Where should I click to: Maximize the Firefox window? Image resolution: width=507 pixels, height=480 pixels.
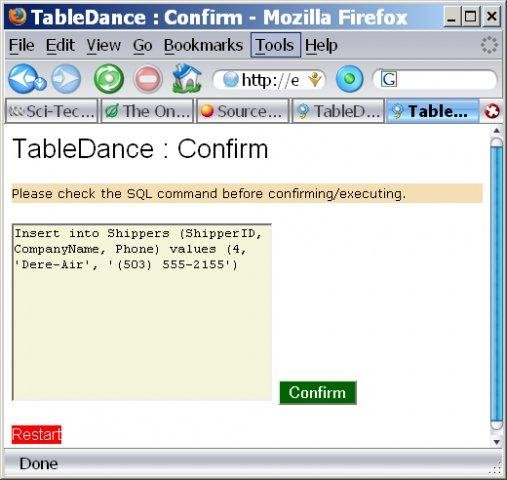[x=471, y=17]
